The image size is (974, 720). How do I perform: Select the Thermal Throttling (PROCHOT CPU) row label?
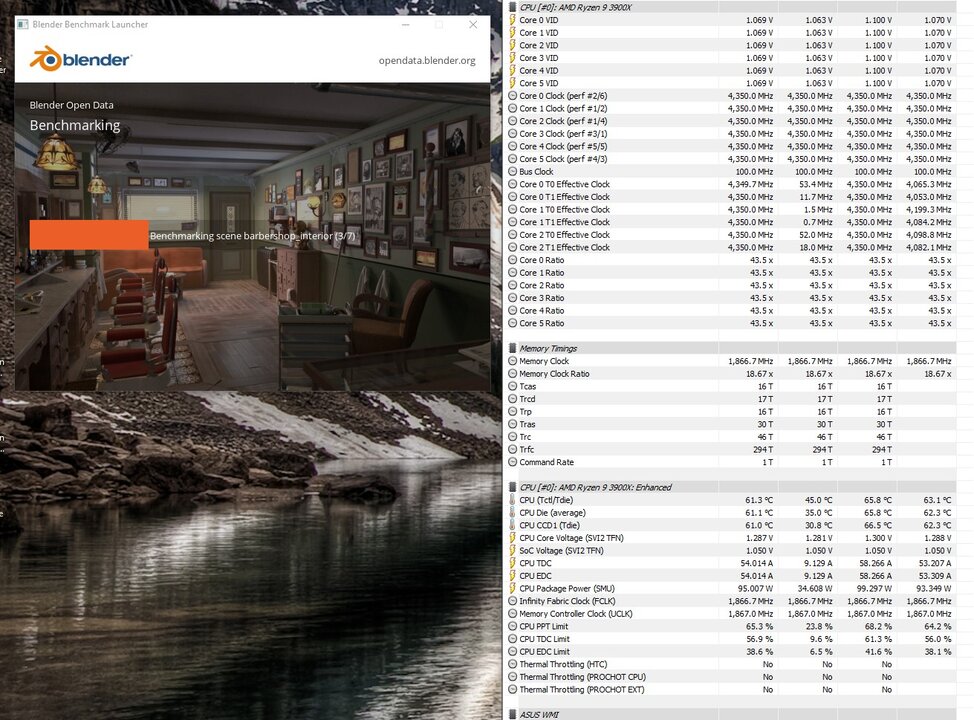tap(583, 677)
